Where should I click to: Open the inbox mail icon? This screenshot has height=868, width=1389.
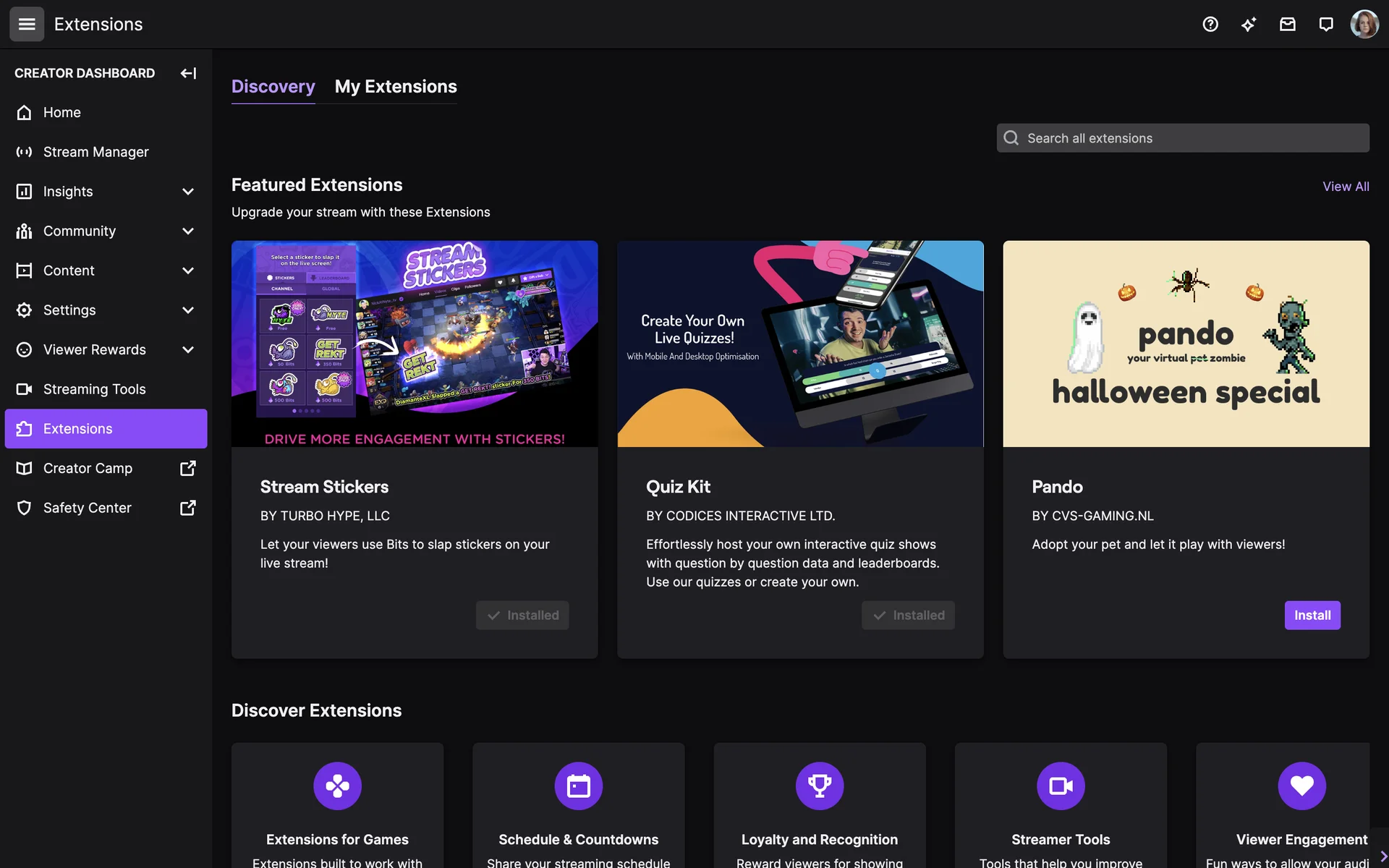(1287, 24)
